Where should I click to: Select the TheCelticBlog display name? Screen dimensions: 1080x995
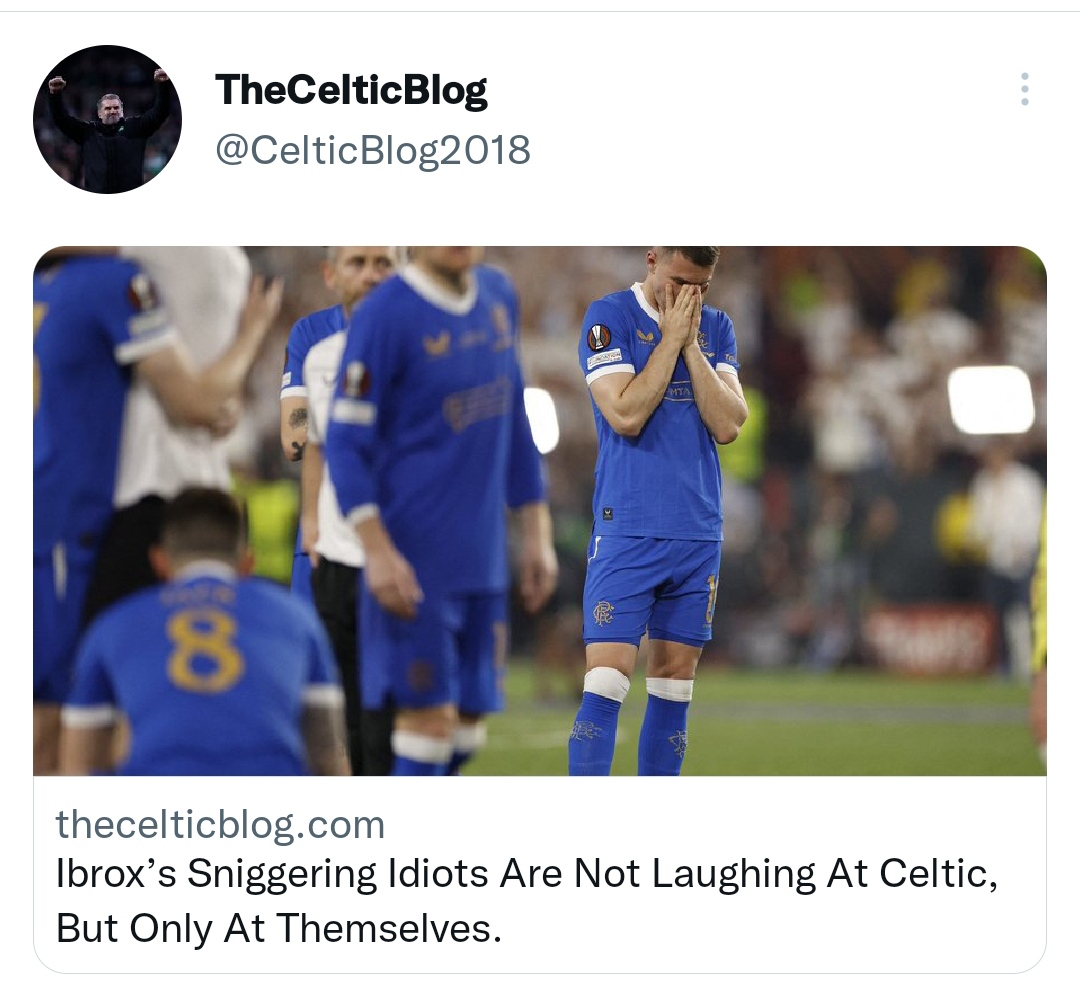coord(351,90)
